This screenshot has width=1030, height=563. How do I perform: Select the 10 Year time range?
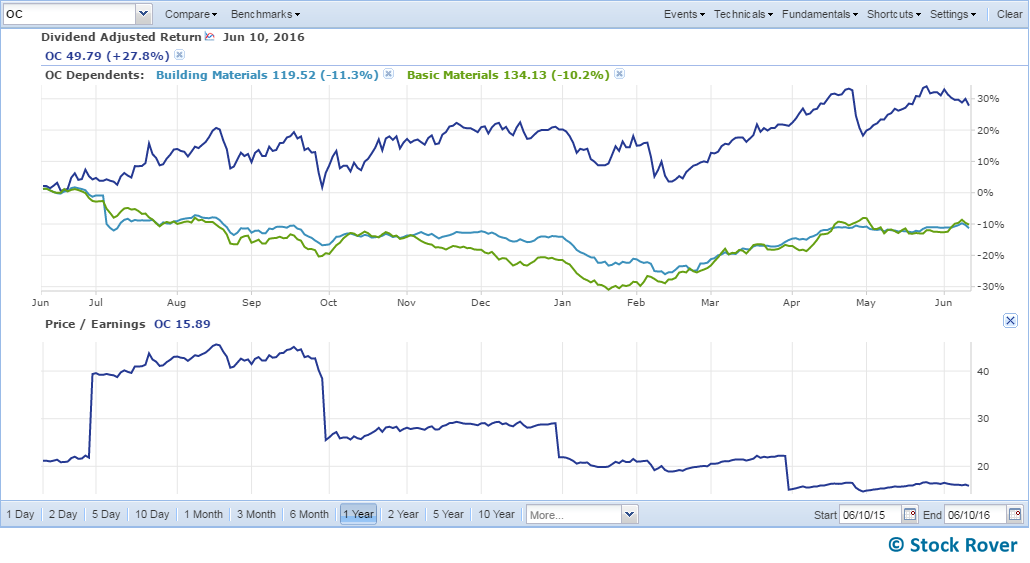pos(497,514)
